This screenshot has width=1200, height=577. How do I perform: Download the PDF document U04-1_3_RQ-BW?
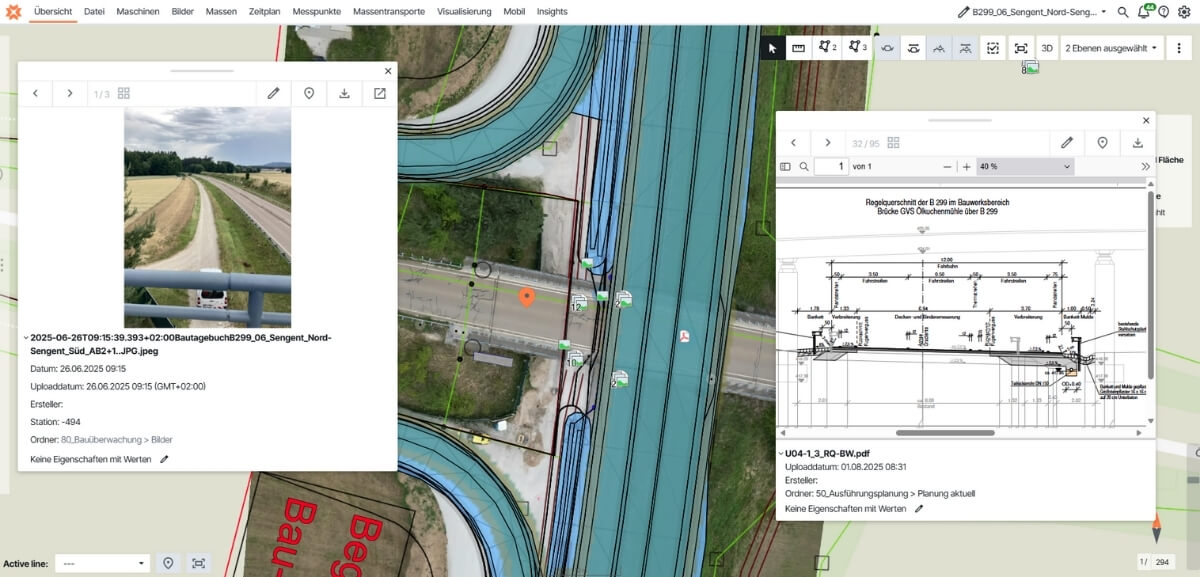(1138, 143)
